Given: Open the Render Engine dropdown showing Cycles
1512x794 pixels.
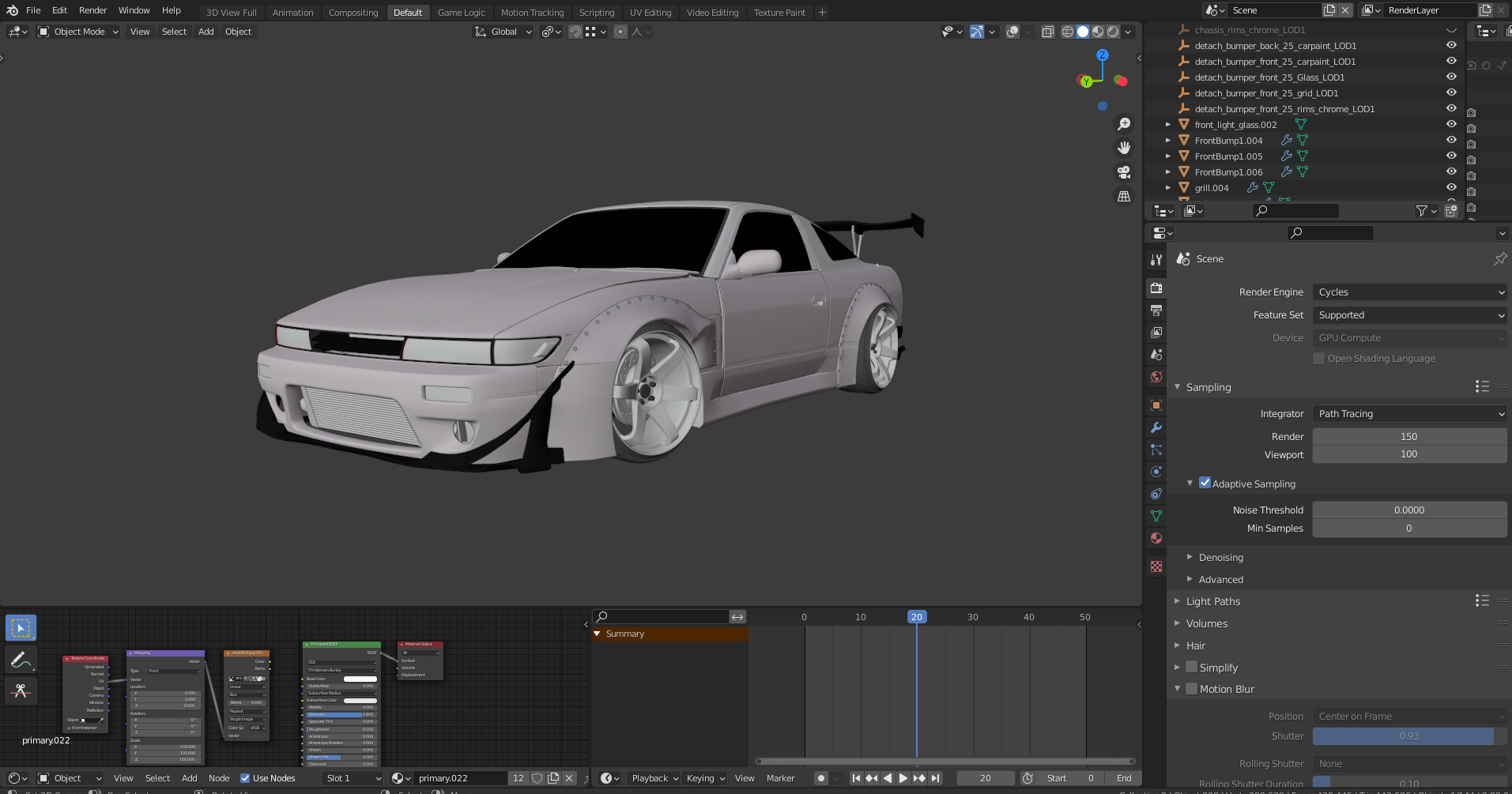Looking at the screenshot, I should point(1409,292).
